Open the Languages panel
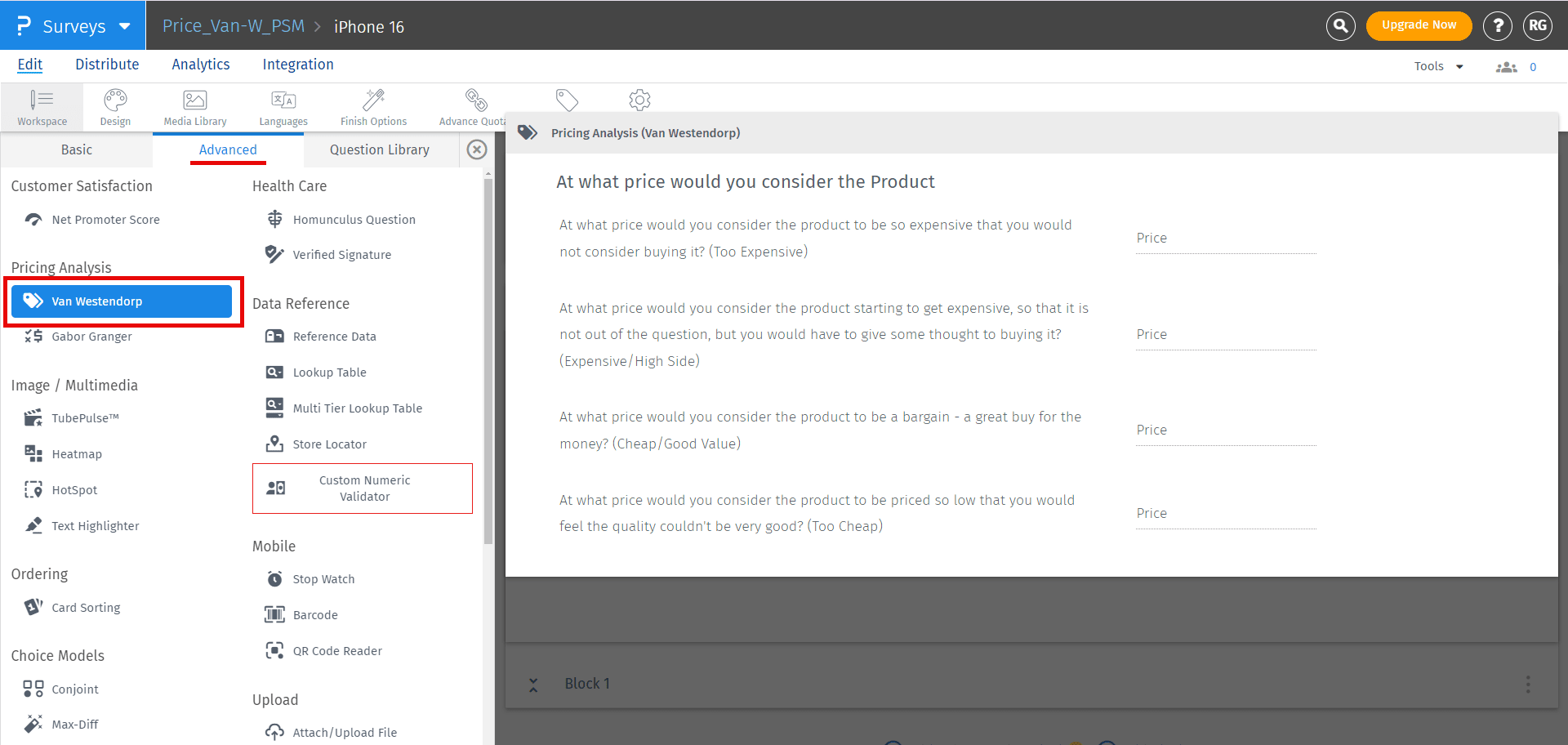 [283, 107]
